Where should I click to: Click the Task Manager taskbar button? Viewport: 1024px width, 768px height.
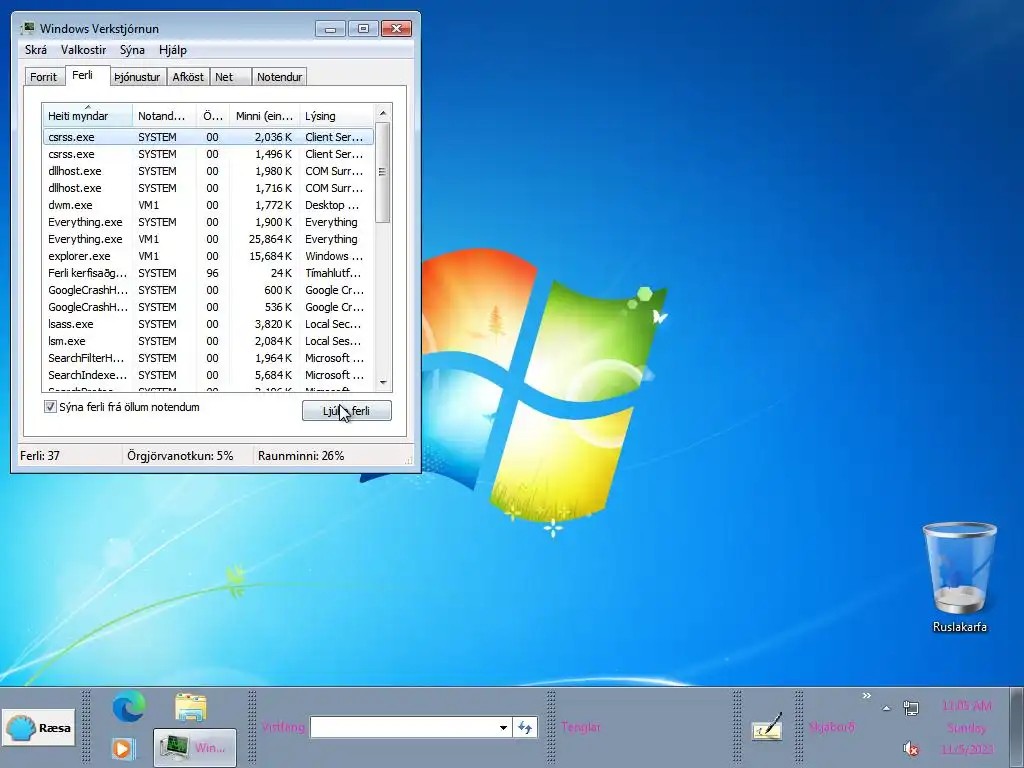coord(195,748)
